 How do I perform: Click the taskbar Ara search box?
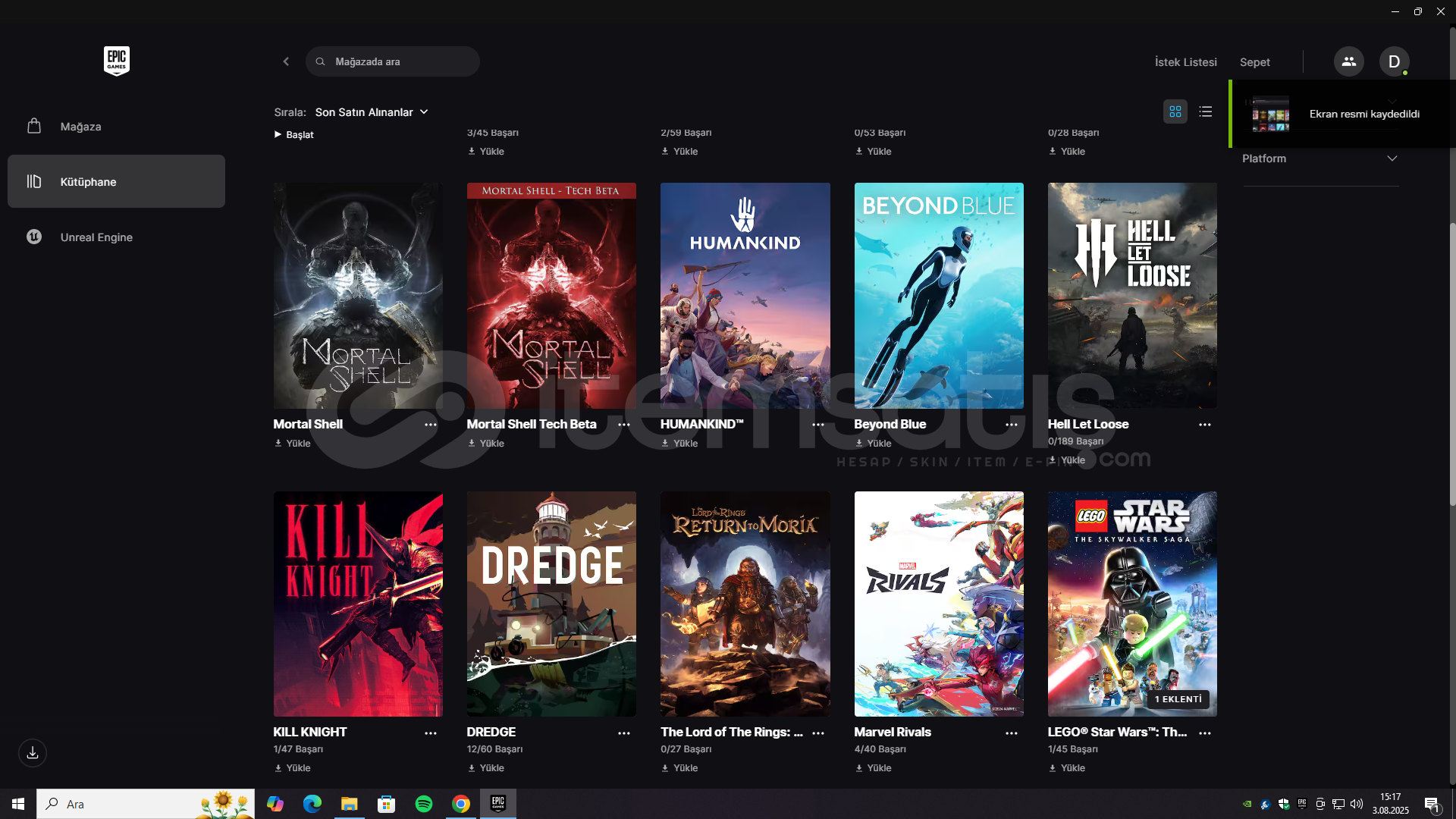pos(146,804)
